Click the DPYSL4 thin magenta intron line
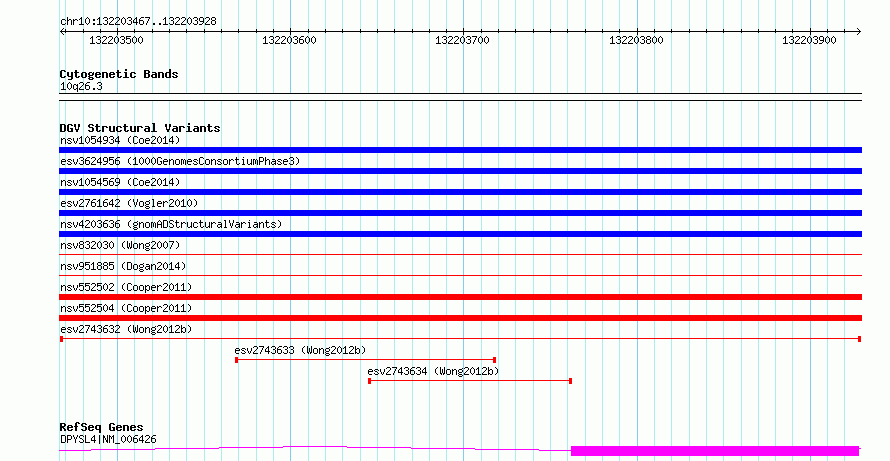The height and width of the screenshot is (461, 890). [315, 449]
